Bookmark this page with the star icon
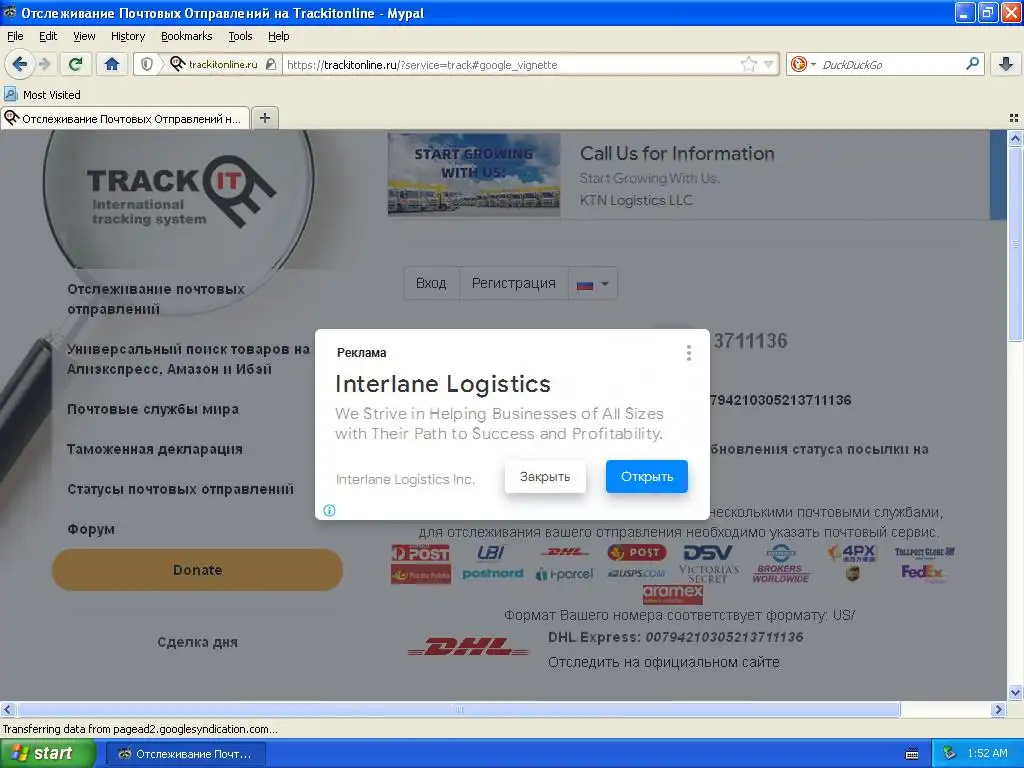This screenshot has height=768, width=1024. (748, 64)
